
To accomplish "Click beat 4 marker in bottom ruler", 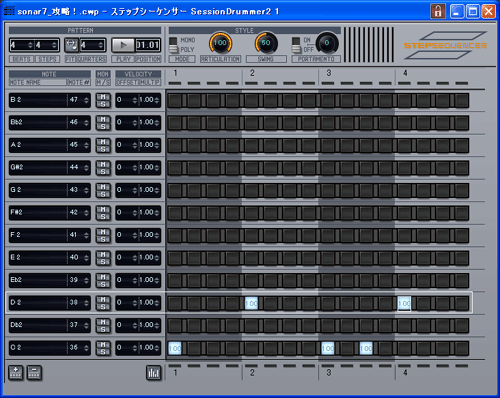I will [x=405, y=372].
